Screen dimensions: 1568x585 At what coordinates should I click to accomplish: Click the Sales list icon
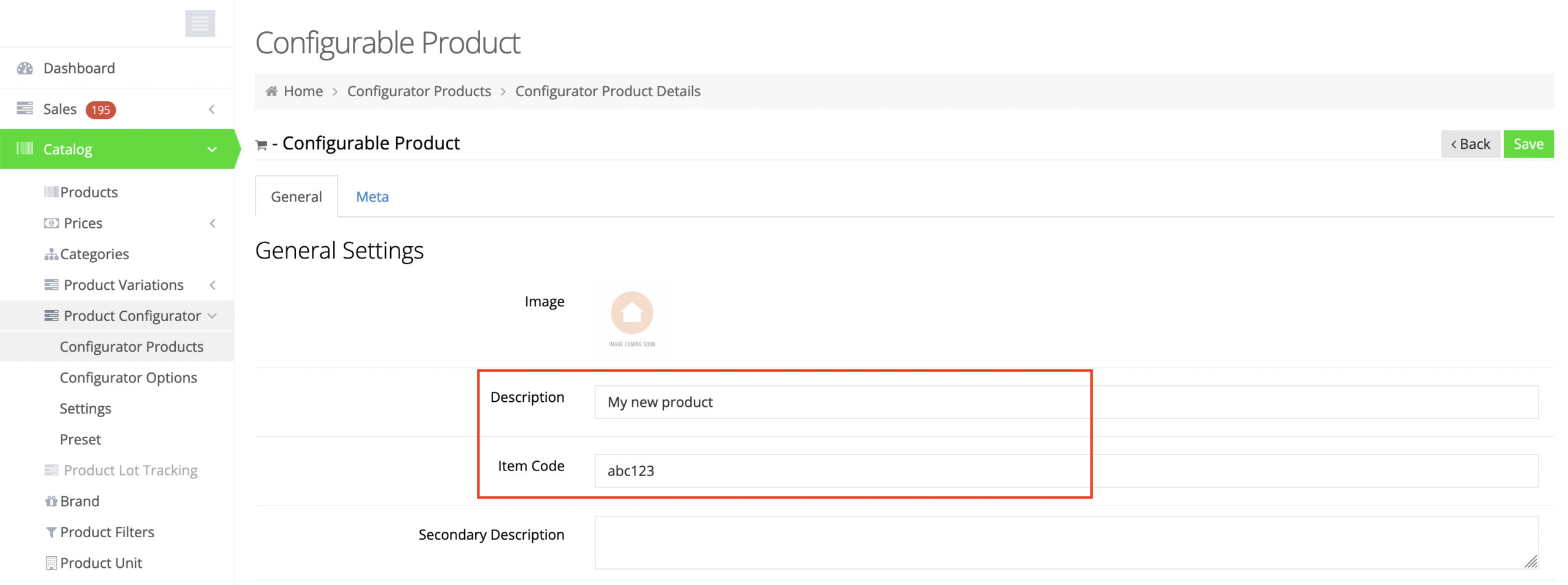pyautogui.click(x=24, y=108)
